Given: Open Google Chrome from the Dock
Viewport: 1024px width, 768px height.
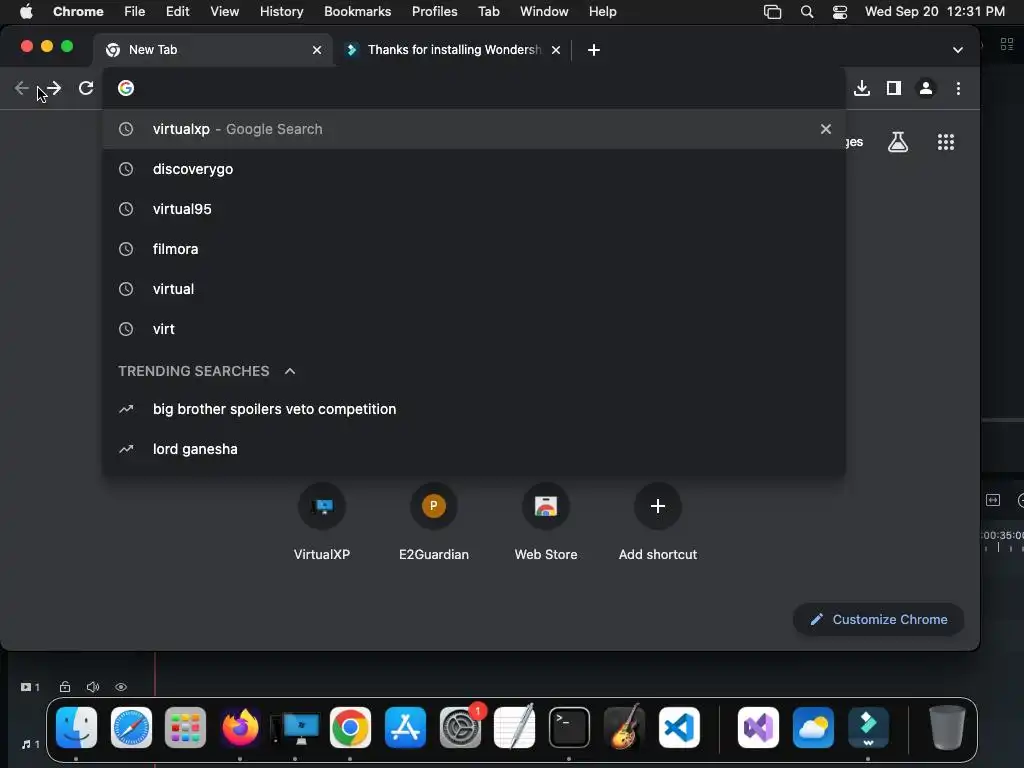Looking at the screenshot, I should point(350,728).
